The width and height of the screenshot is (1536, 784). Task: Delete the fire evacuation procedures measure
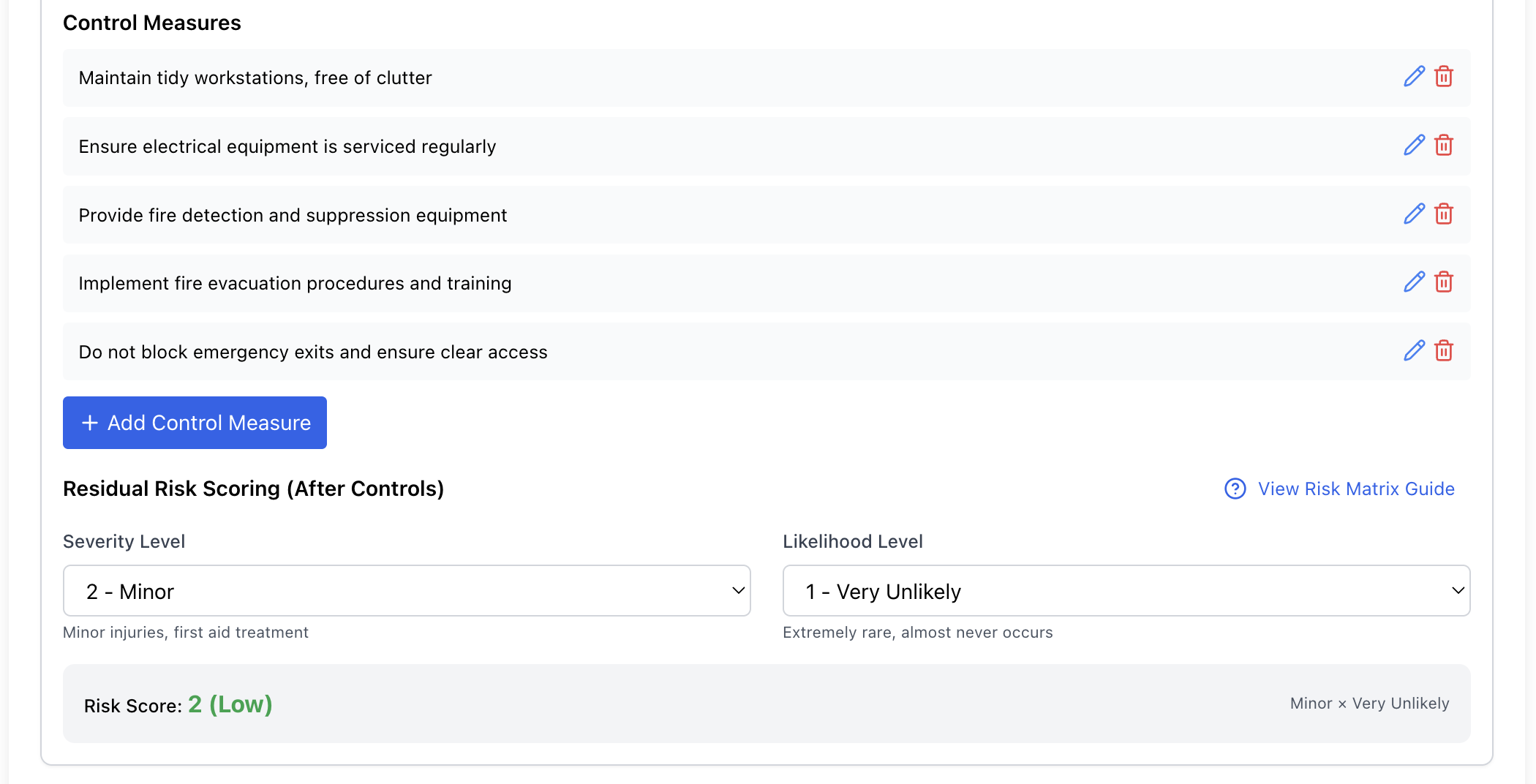click(x=1443, y=282)
